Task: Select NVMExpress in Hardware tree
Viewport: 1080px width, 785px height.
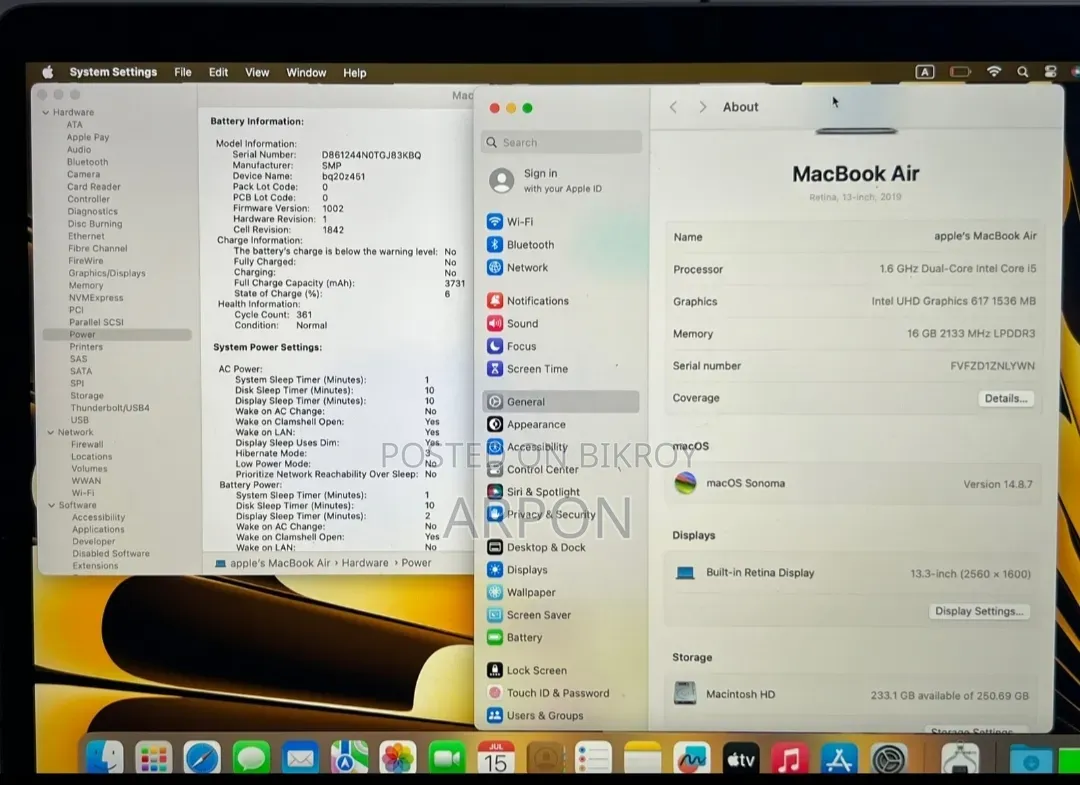Action: pos(96,297)
